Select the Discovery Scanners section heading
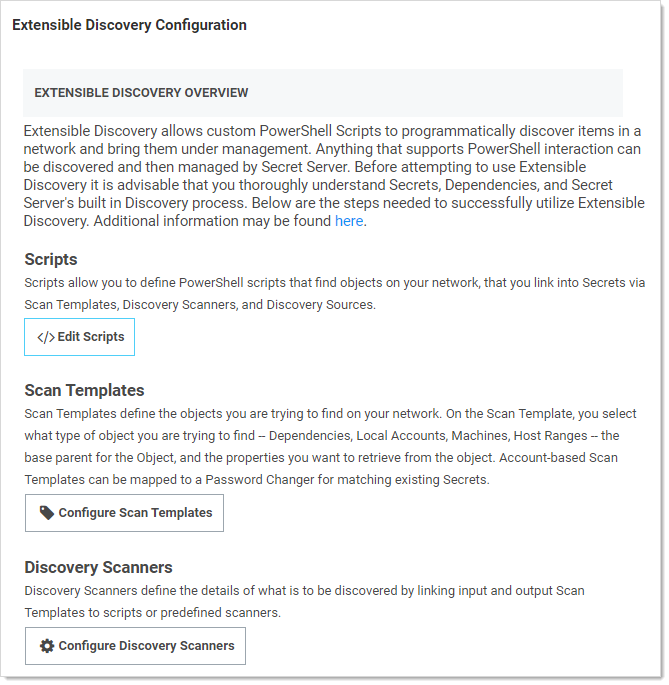 click(98, 568)
